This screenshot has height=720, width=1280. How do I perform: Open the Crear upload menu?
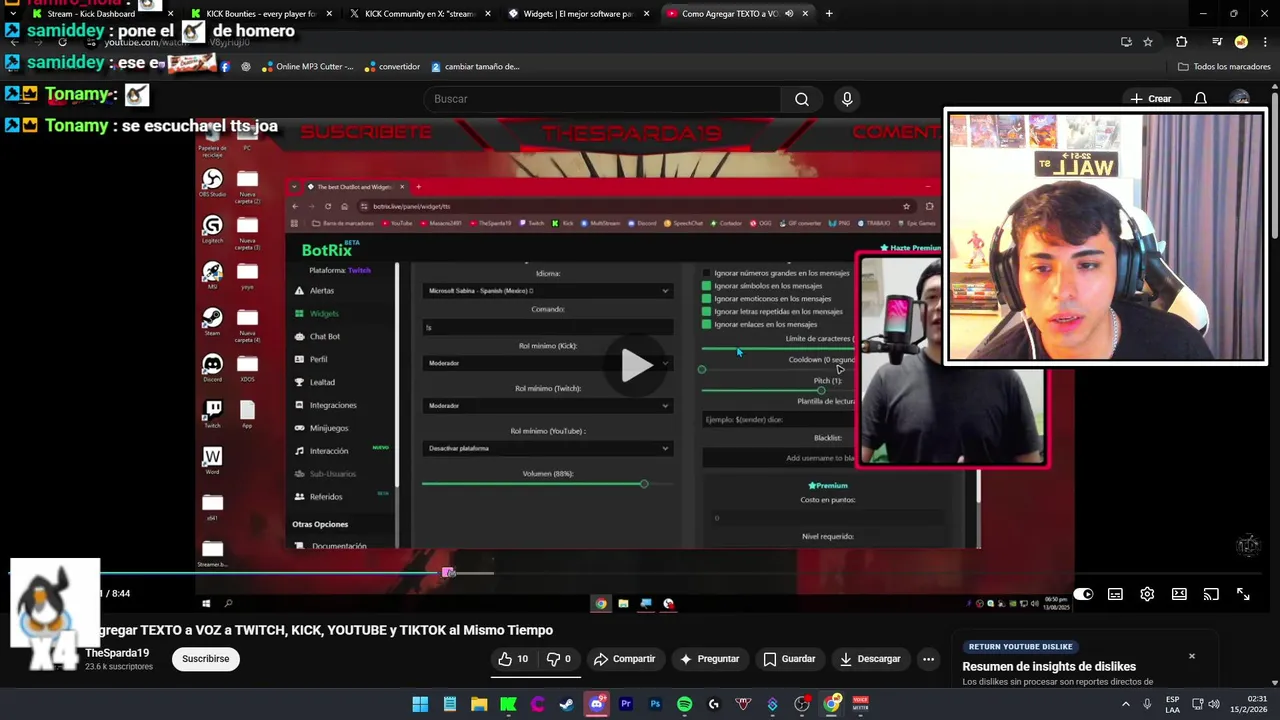[x=1150, y=99]
